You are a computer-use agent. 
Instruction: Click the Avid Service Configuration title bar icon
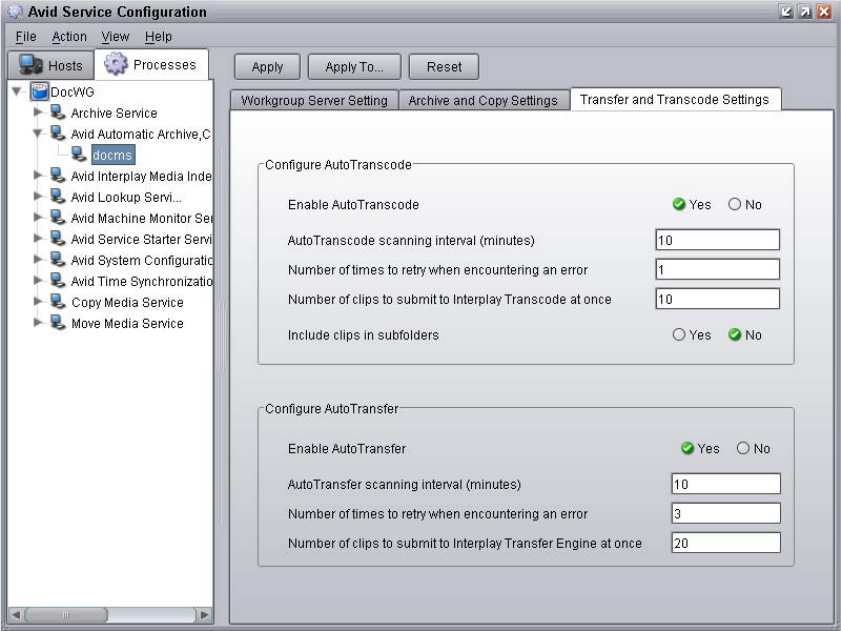[15, 11]
